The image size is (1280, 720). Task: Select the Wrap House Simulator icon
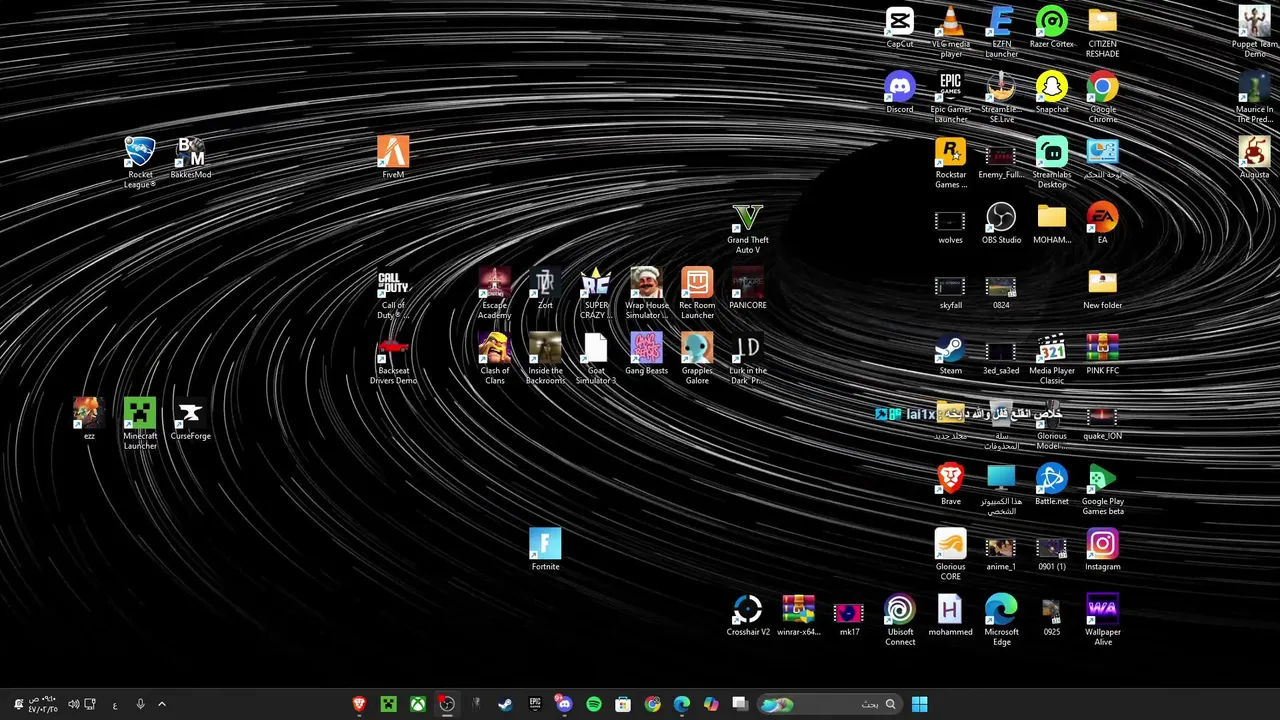tap(646, 294)
